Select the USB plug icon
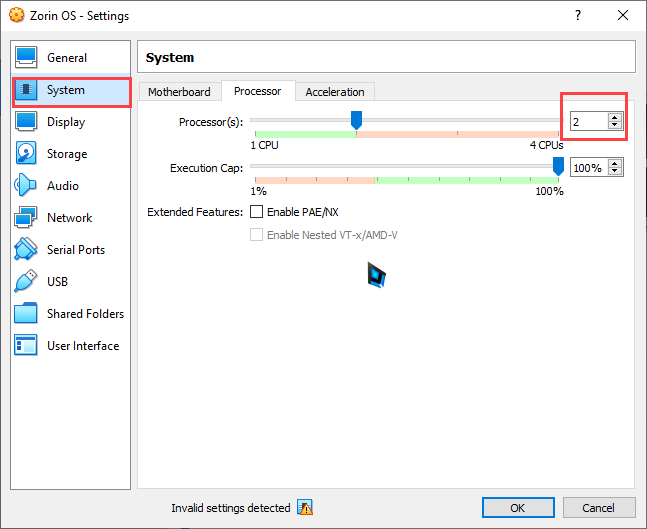Image resolution: width=647 pixels, height=529 pixels. click(x=26, y=281)
